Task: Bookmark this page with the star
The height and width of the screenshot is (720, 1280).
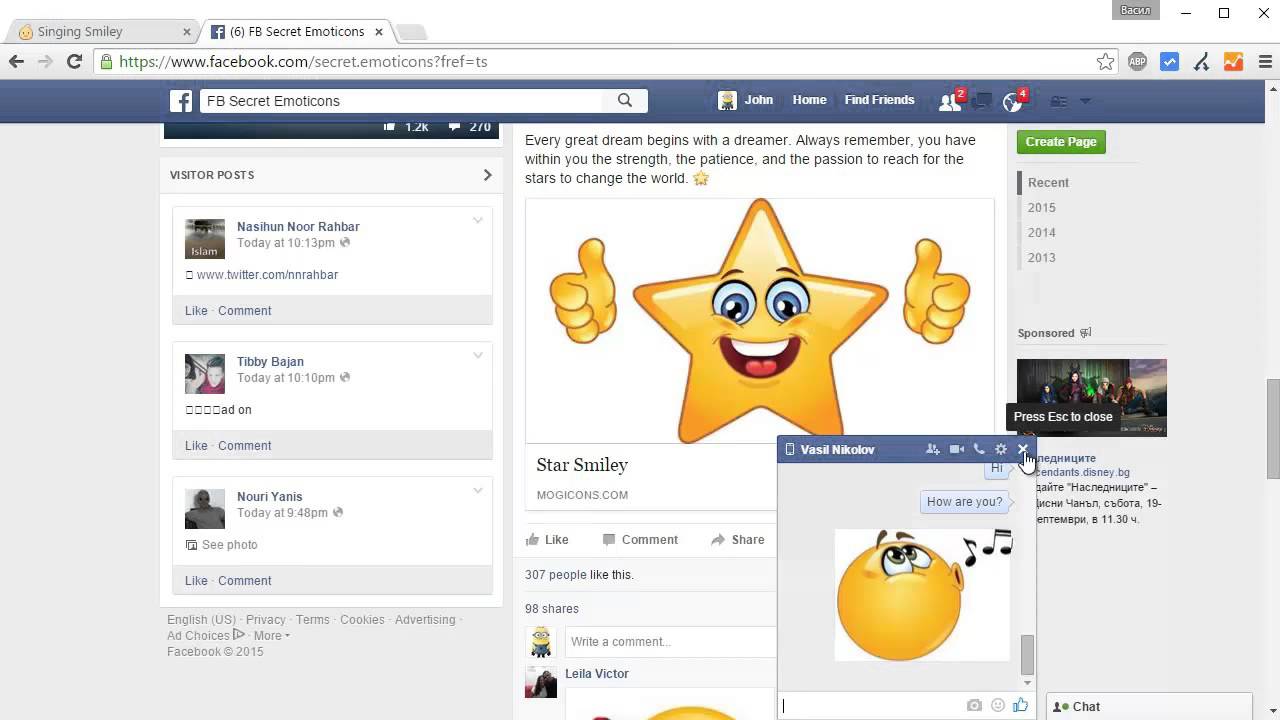Action: [x=1105, y=62]
